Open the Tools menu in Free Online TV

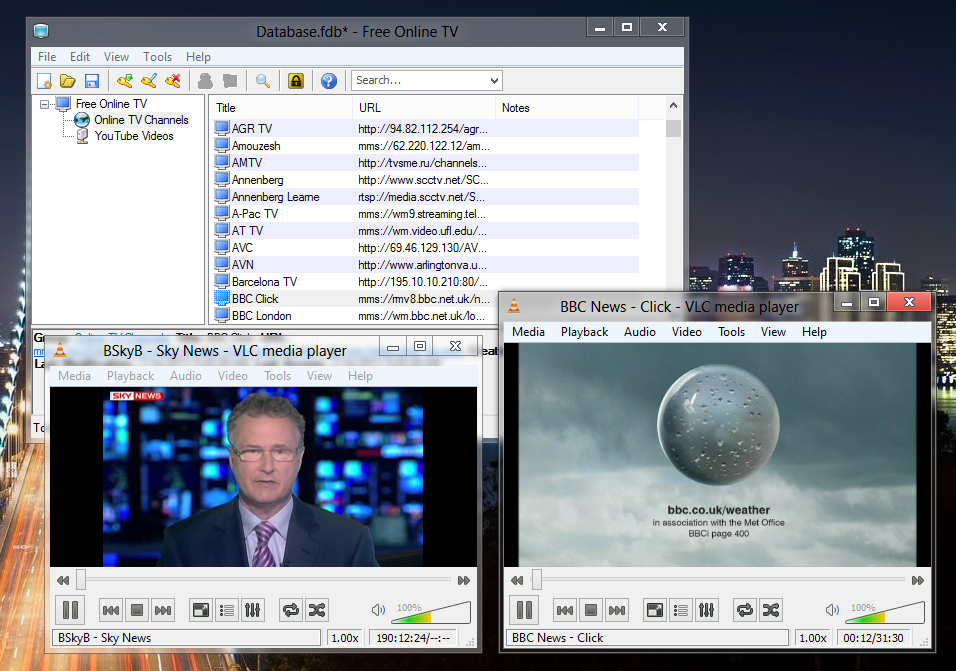coord(157,57)
